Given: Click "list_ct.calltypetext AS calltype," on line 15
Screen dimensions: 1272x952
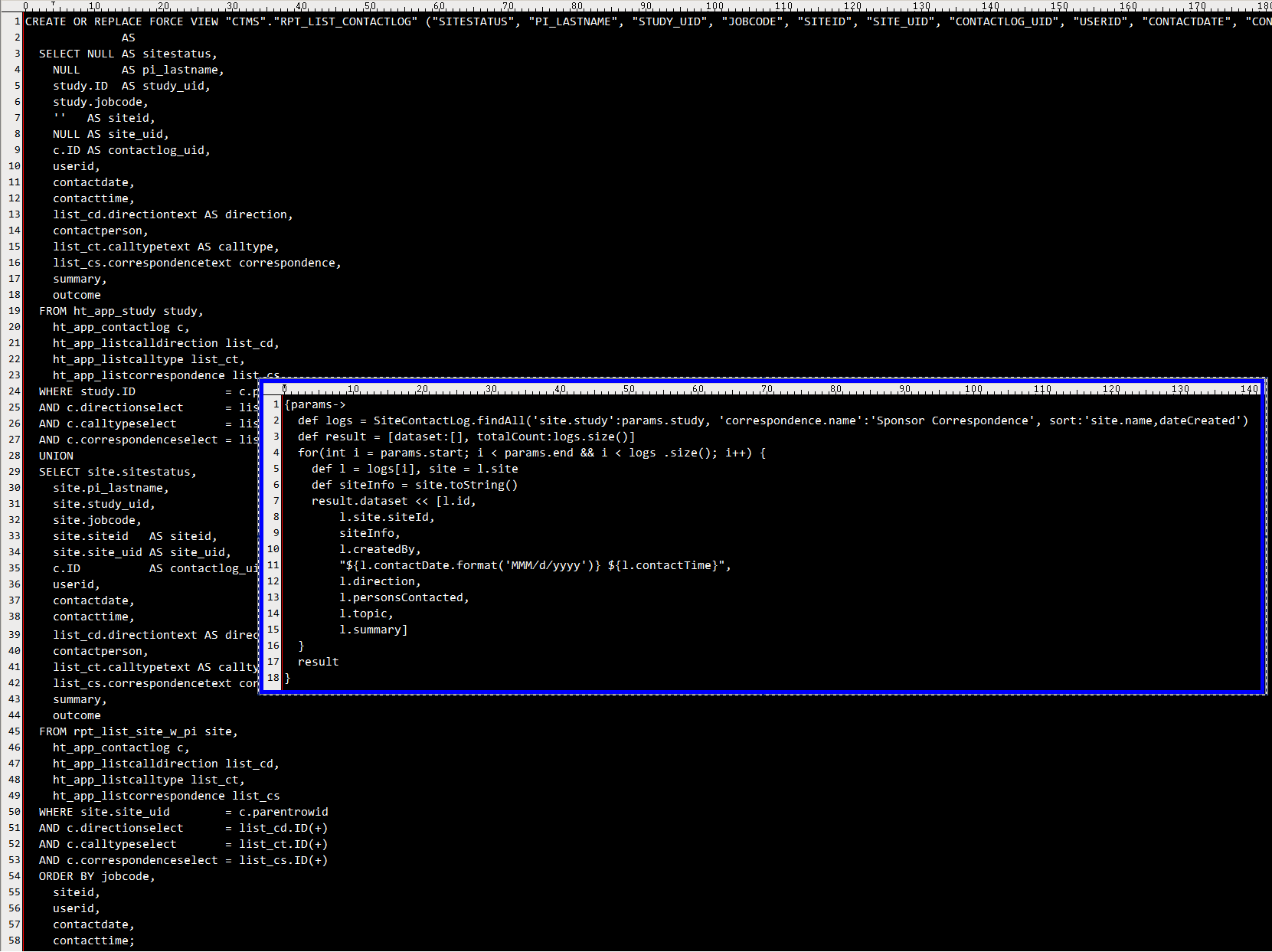Looking at the screenshot, I should 166,247.
